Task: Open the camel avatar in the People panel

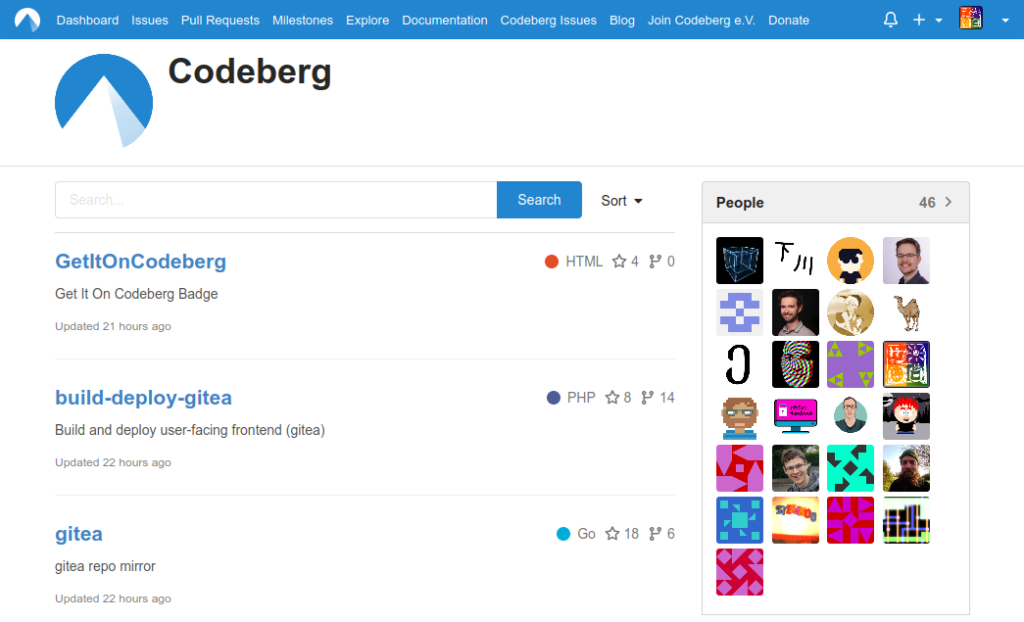Action: tap(906, 312)
